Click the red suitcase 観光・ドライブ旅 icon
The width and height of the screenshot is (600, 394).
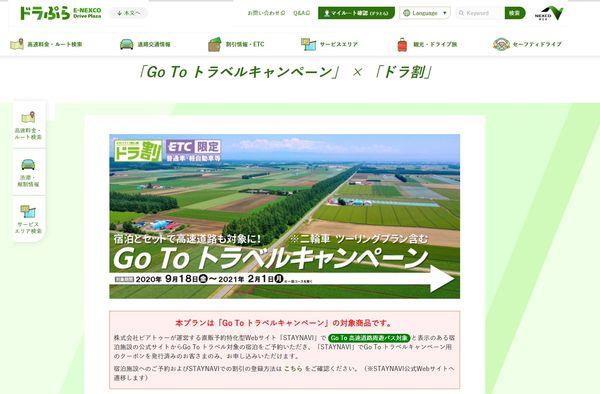click(402, 45)
